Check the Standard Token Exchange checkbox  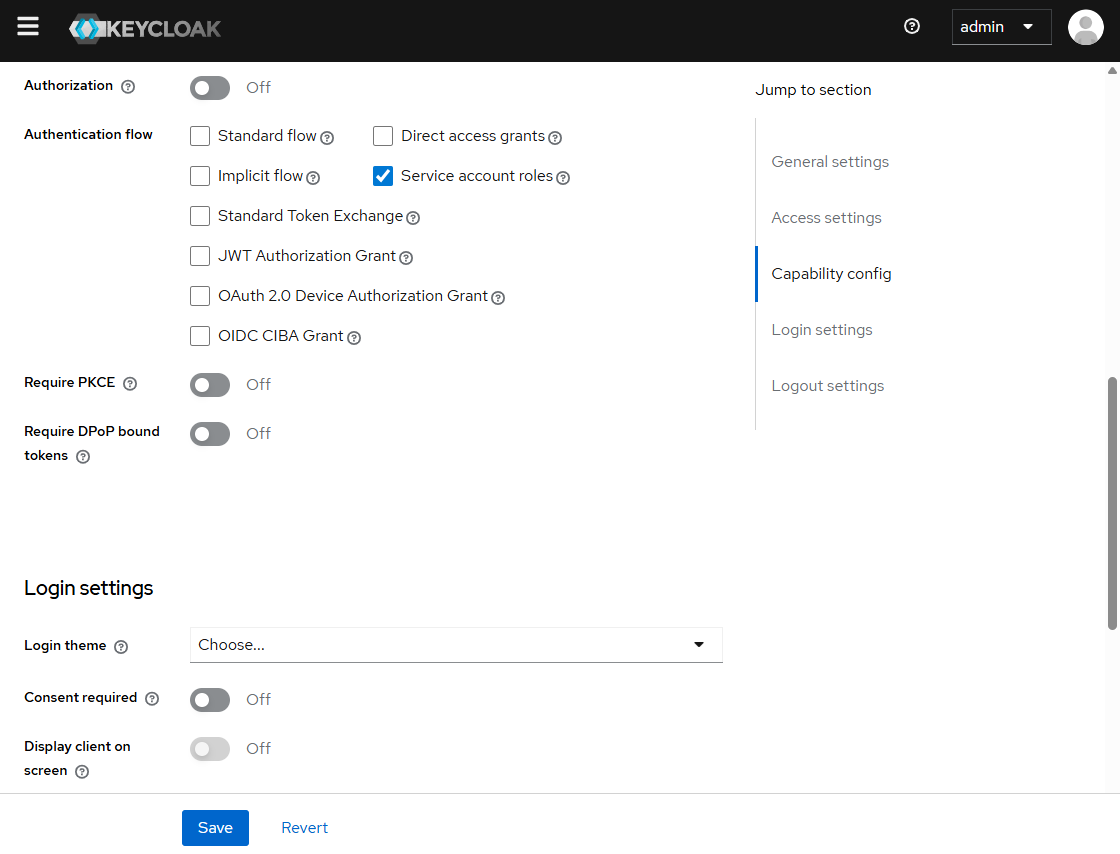[200, 216]
